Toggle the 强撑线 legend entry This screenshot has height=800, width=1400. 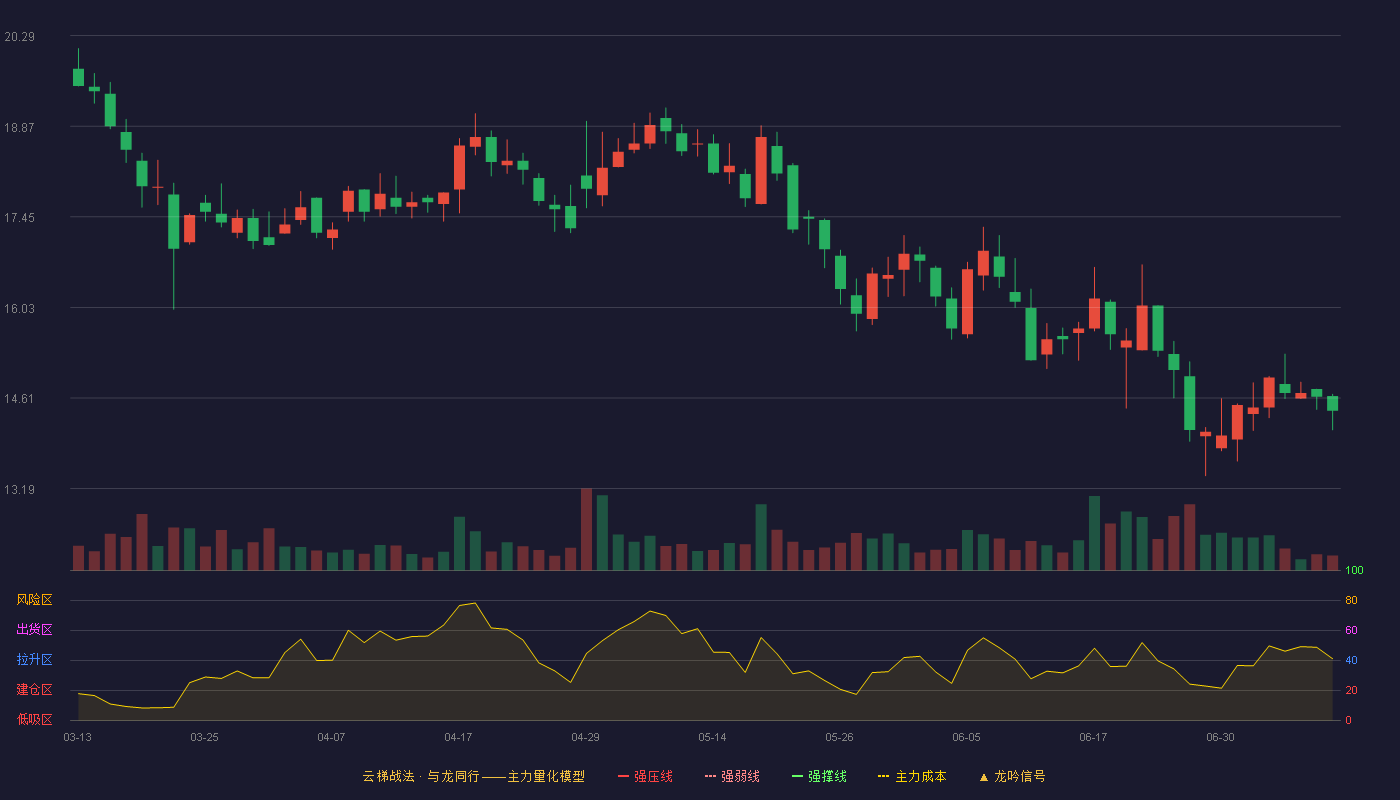(x=819, y=776)
